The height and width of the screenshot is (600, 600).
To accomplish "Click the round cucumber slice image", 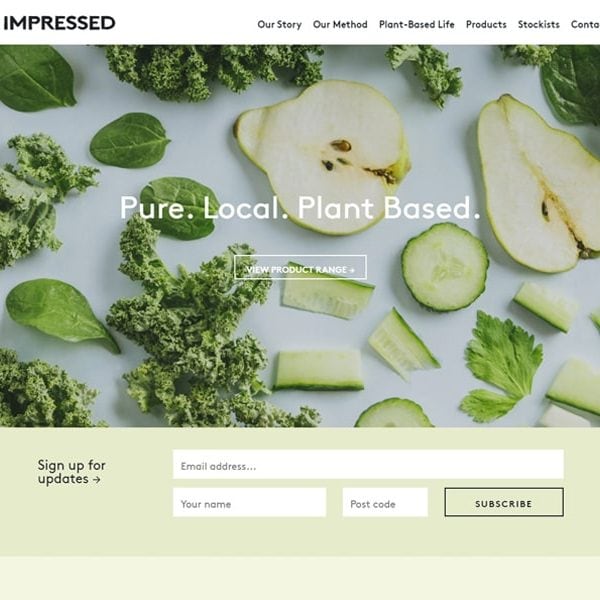I will [x=445, y=267].
